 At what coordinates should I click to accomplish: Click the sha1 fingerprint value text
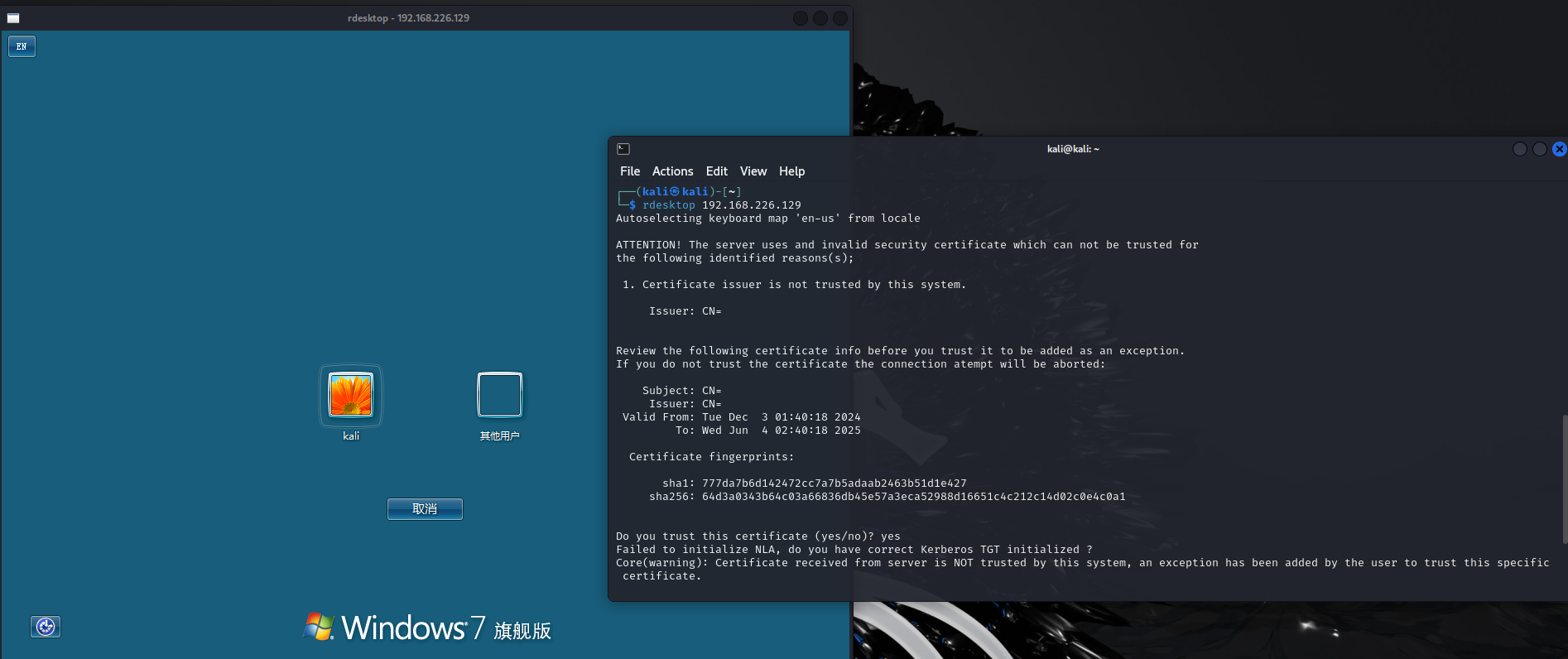(835, 483)
